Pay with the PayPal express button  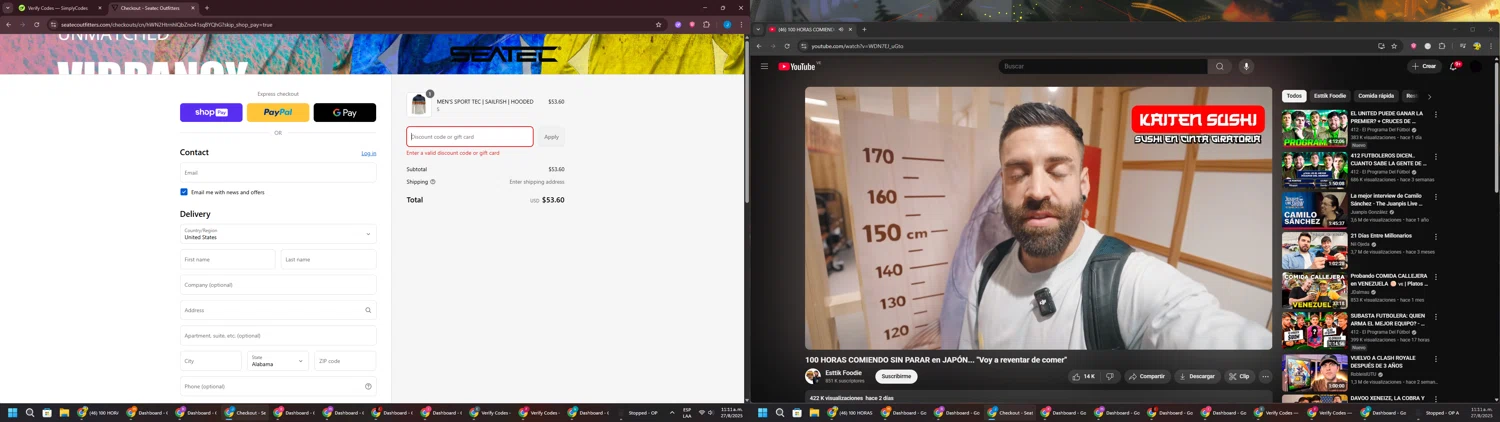[278, 112]
